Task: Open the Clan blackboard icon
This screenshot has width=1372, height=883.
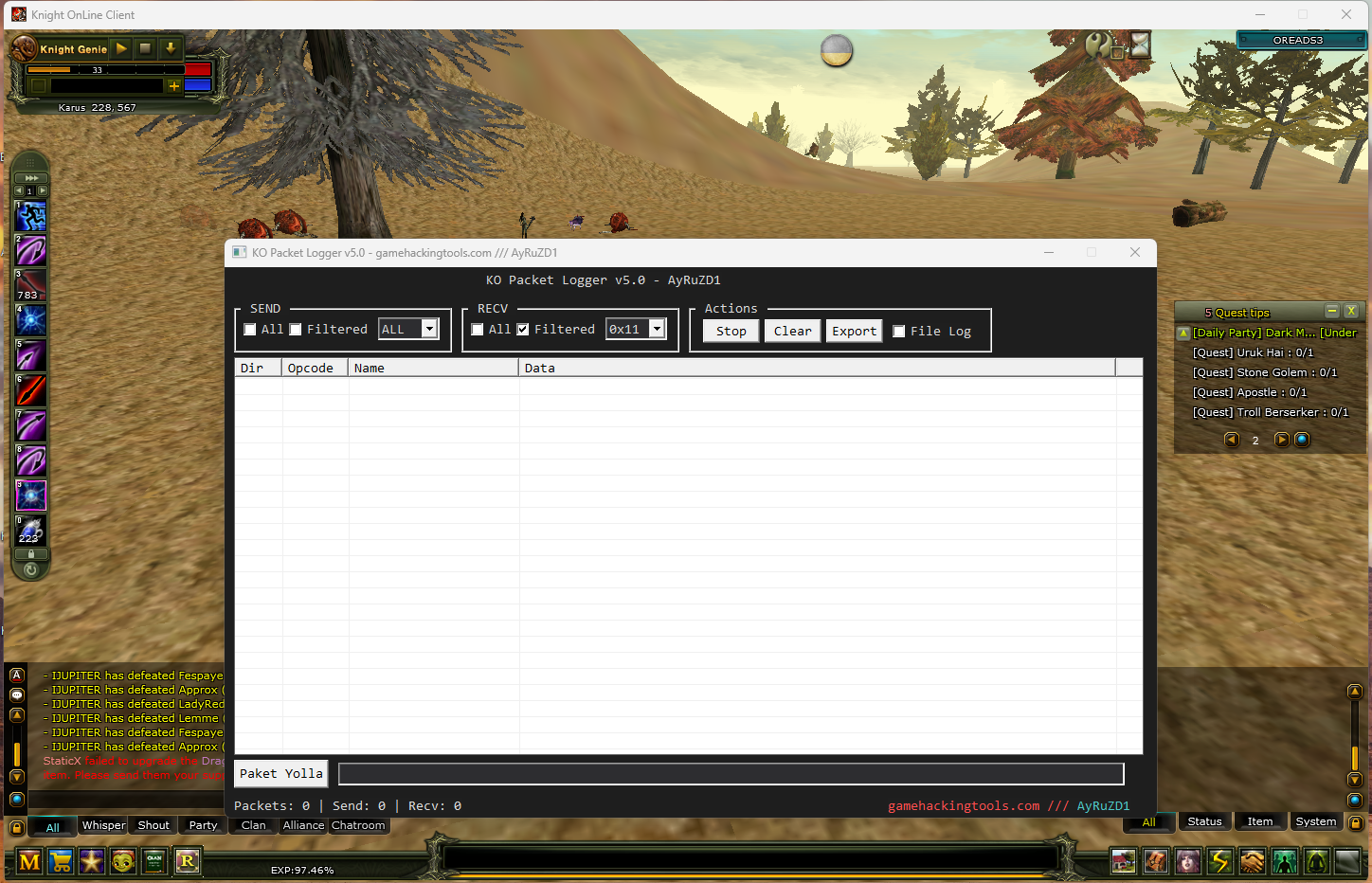Action: point(154,861)
